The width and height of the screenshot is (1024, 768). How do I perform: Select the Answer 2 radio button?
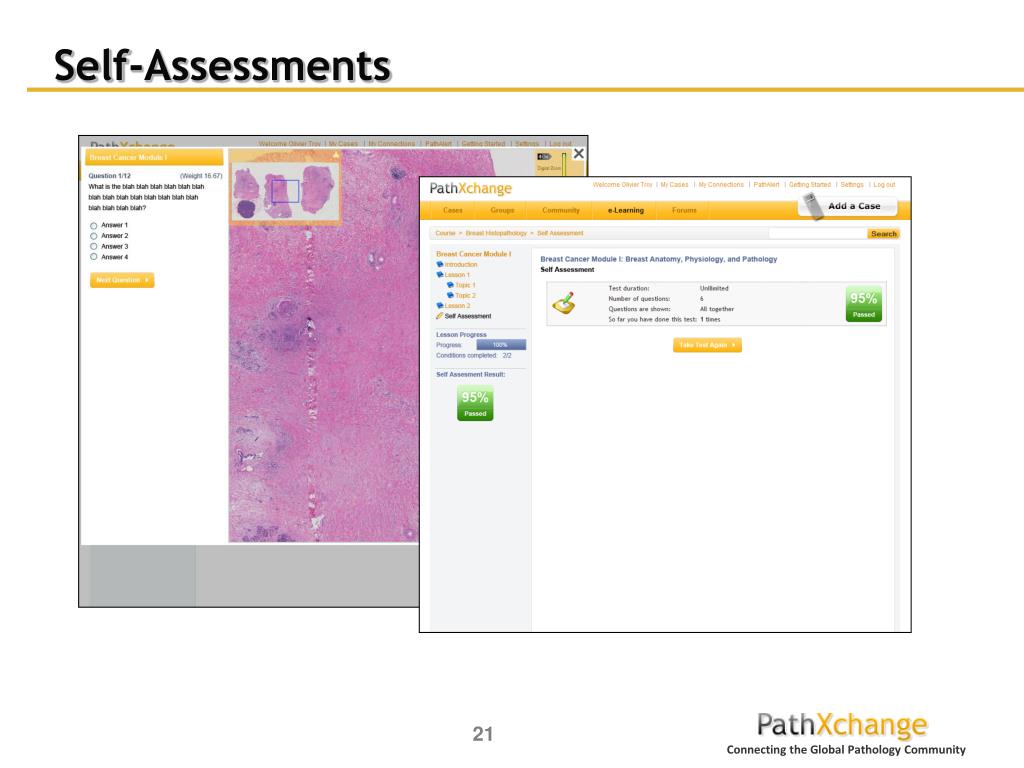[x=93, y=236]
